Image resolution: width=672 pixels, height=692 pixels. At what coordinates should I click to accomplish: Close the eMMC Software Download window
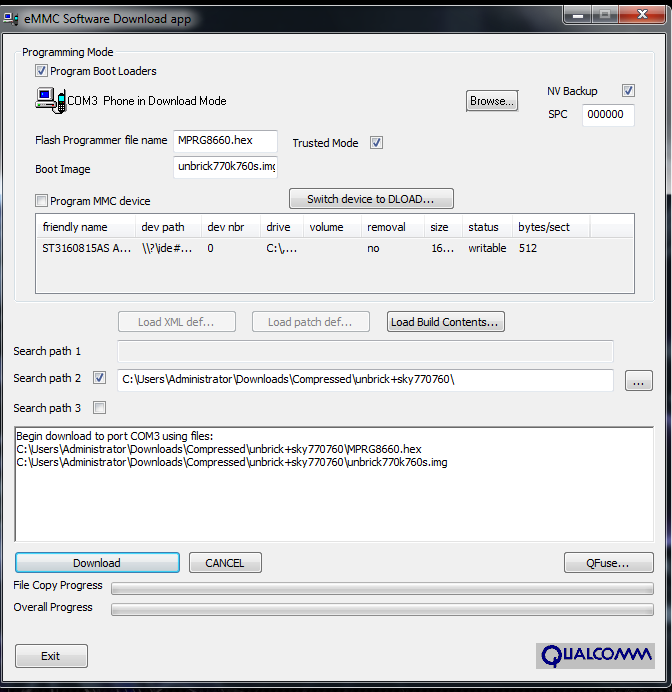coord(642,15)
